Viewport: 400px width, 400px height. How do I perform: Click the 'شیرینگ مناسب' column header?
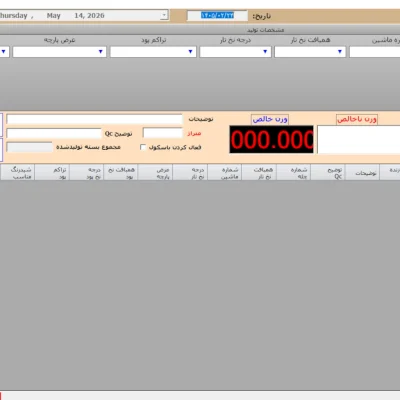tap(17, 172)
